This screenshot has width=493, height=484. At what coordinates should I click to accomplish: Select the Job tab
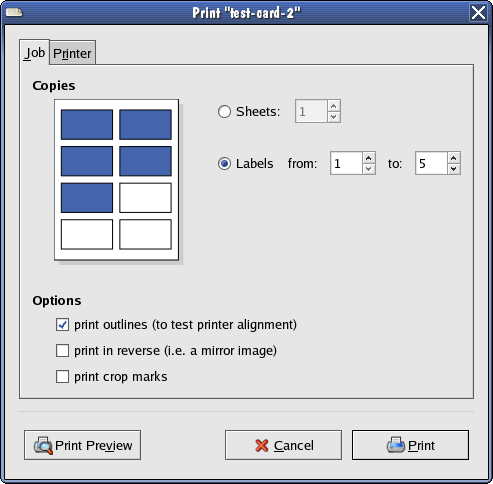click(x=34, y=53)
